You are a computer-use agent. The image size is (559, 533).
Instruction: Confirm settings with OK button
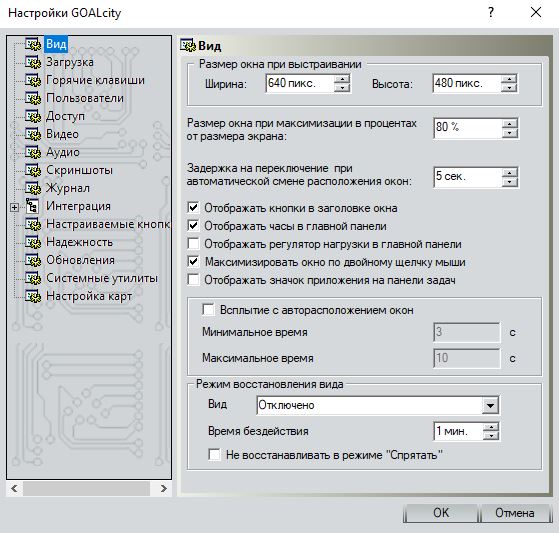pos(441,513)
